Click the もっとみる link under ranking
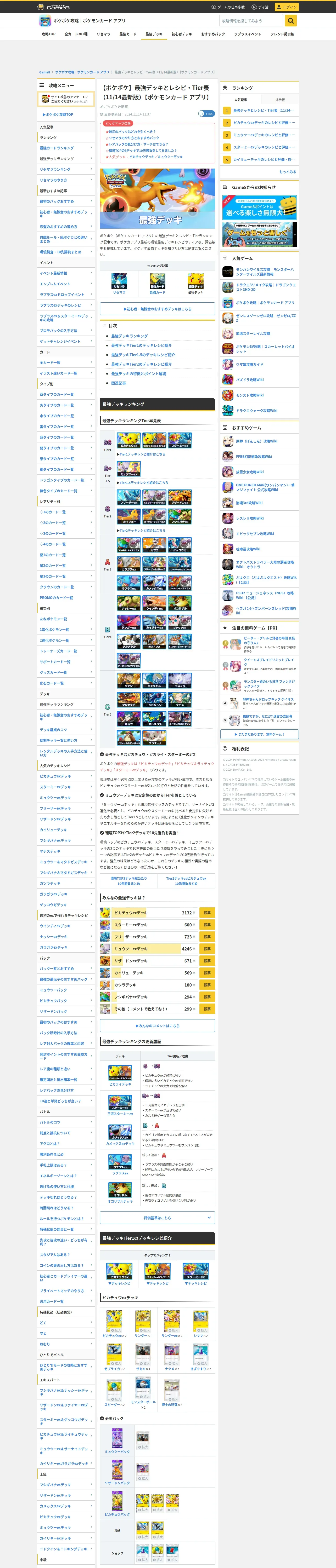This screenshot has height=1568, width=336. pos(288,172)
